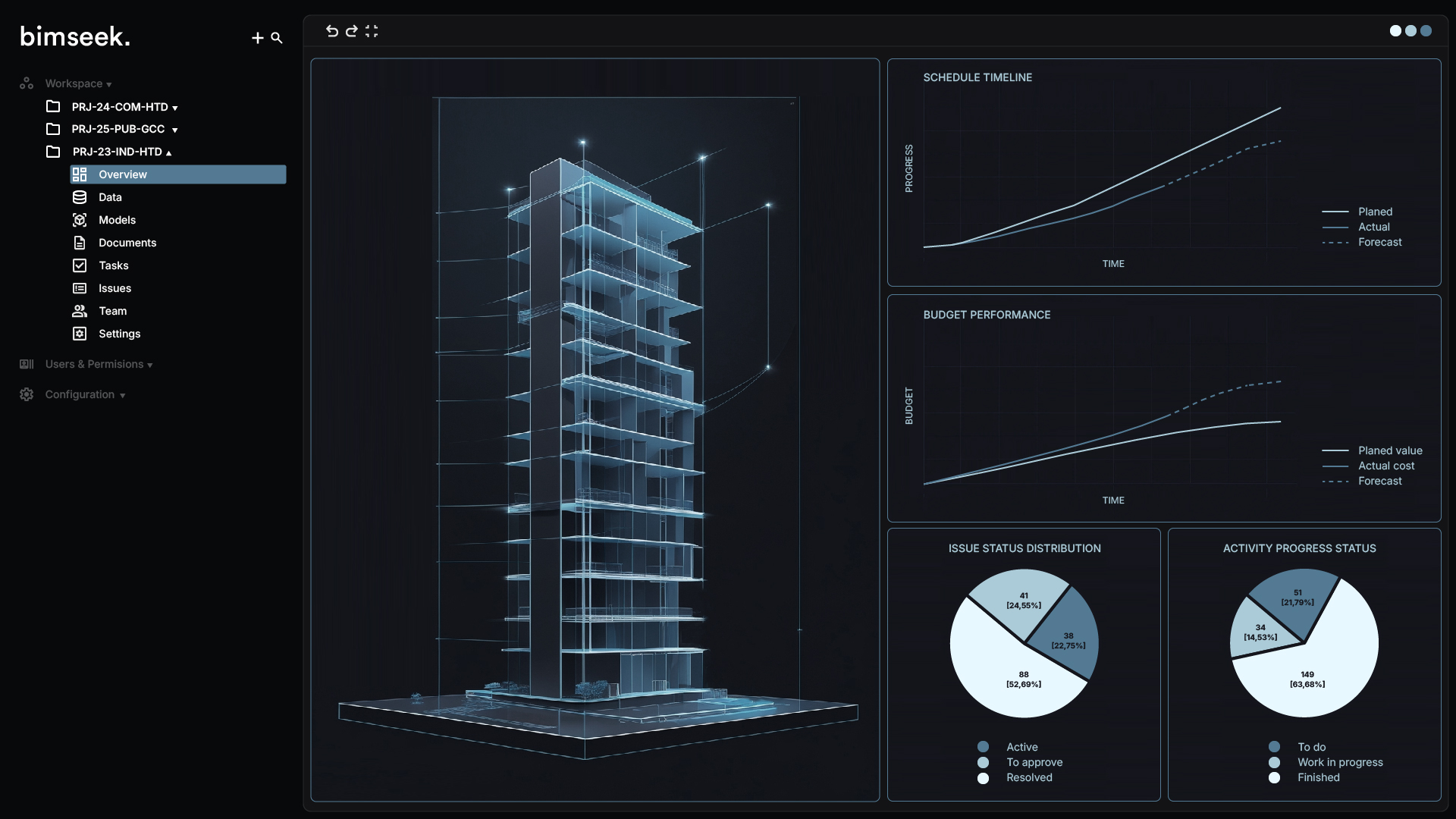Image resolution: width=1456 pixels, height=819 pixels.
Task: Open the Settings page link
Action: pos(119,334)
